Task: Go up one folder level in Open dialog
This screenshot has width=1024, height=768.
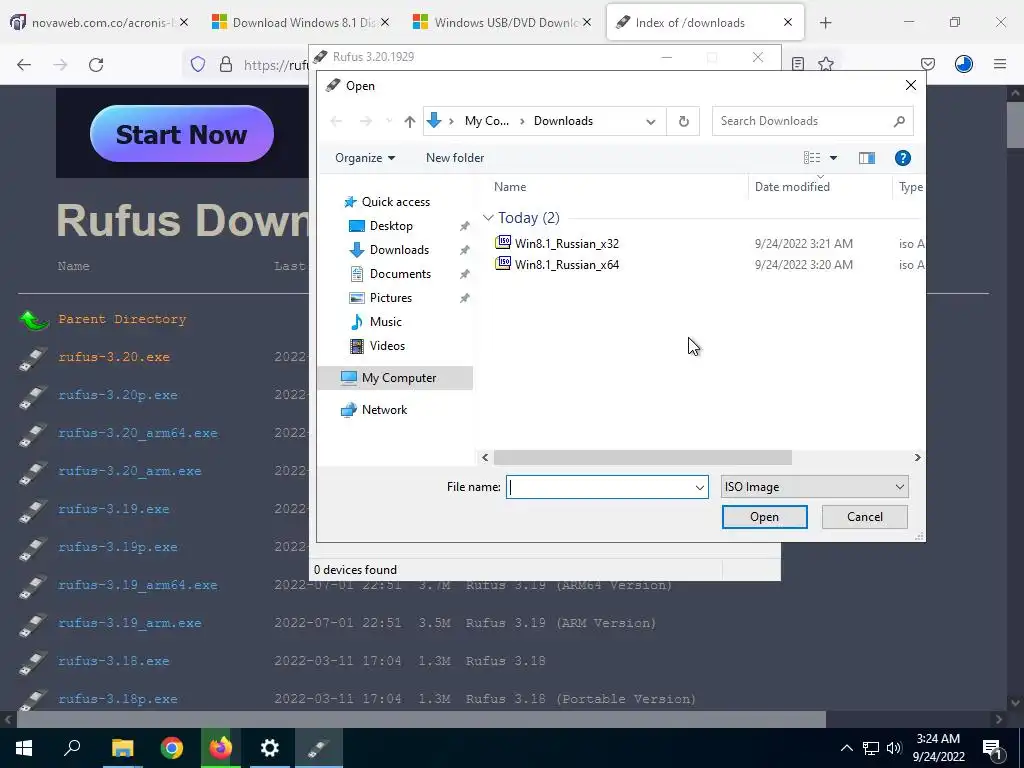Action: pyautogui.click(x=409, y=121)
